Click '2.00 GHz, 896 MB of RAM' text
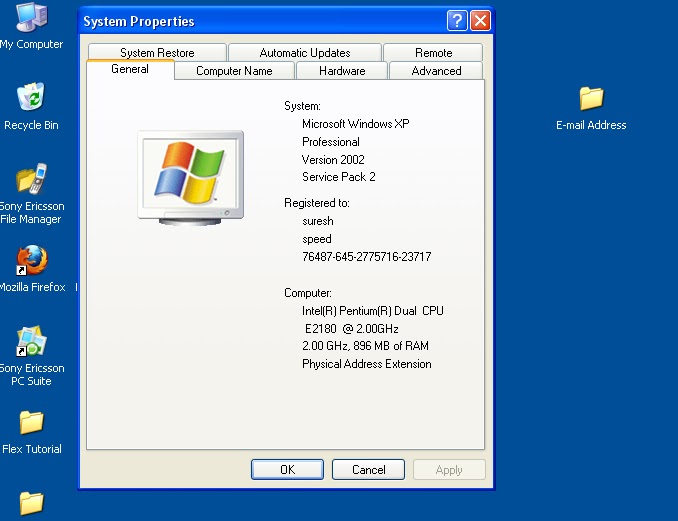The image size is (678, 521). point(365,346)
